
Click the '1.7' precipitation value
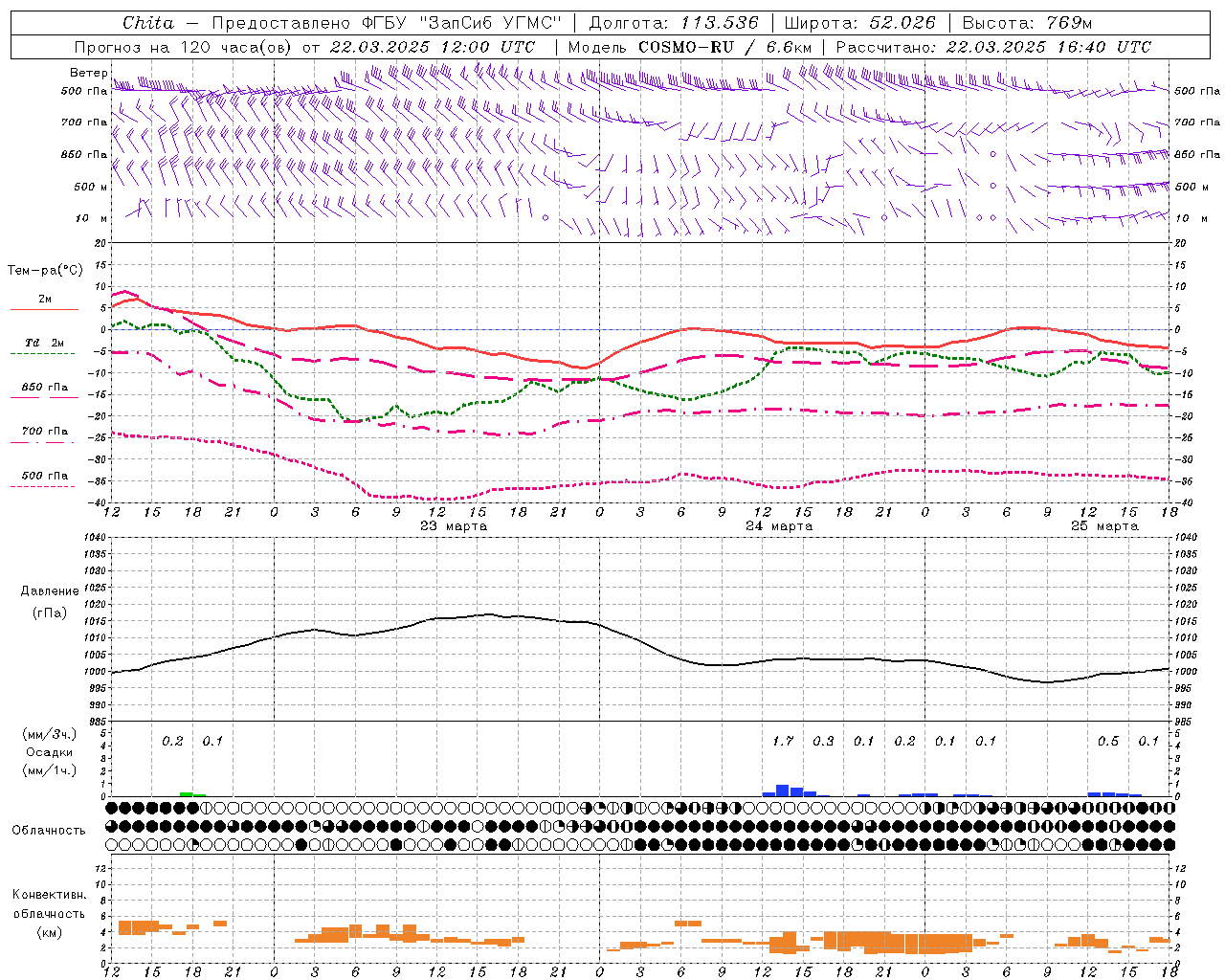click(783, 741)
